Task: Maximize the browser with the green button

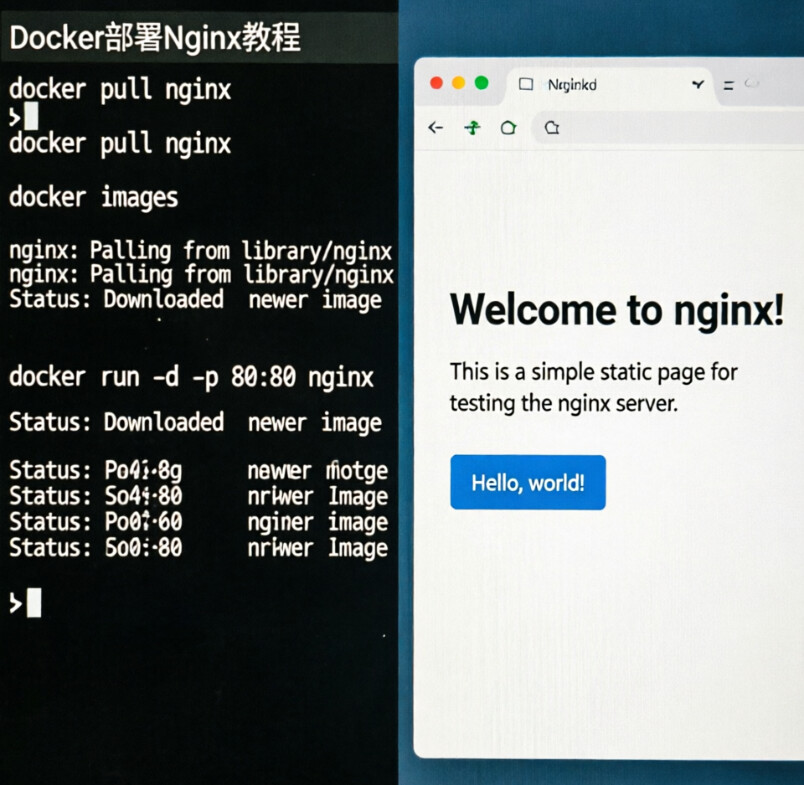Action: [x=481, y=83]
